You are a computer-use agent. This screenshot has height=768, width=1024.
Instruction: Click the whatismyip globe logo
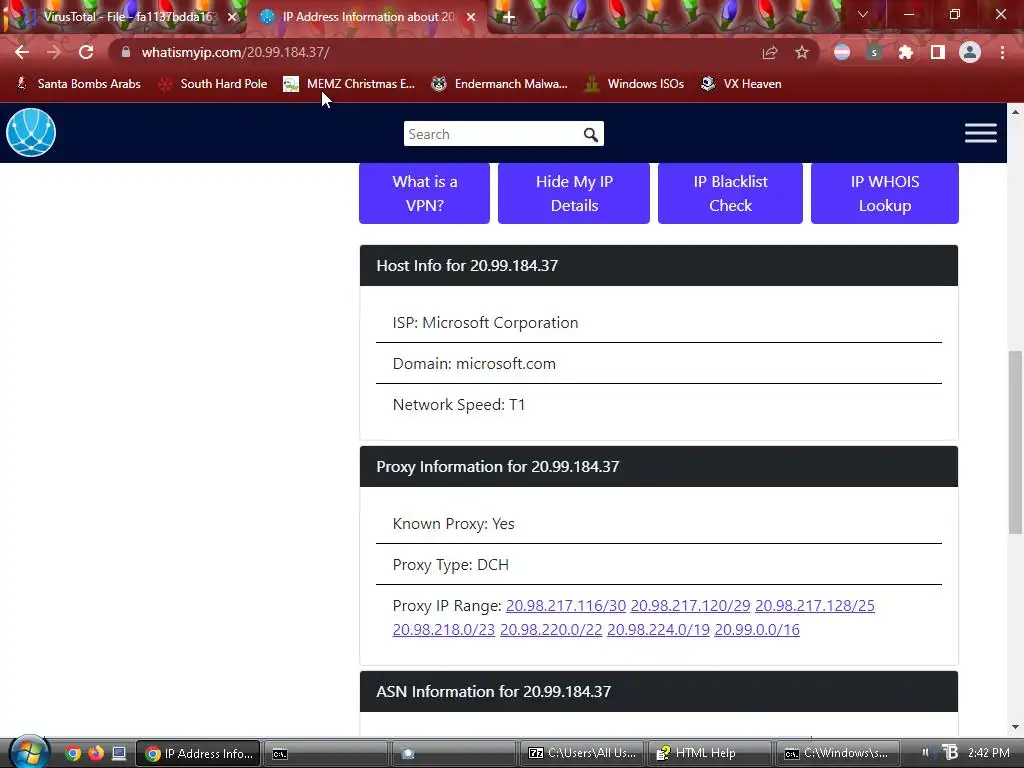click(x=31, y=133)
